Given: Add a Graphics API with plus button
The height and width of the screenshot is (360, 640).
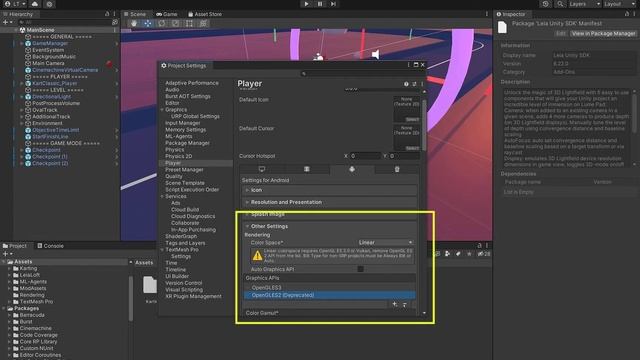Looking at the screenshot, I should pyautogui.click(x=395, y=304).
